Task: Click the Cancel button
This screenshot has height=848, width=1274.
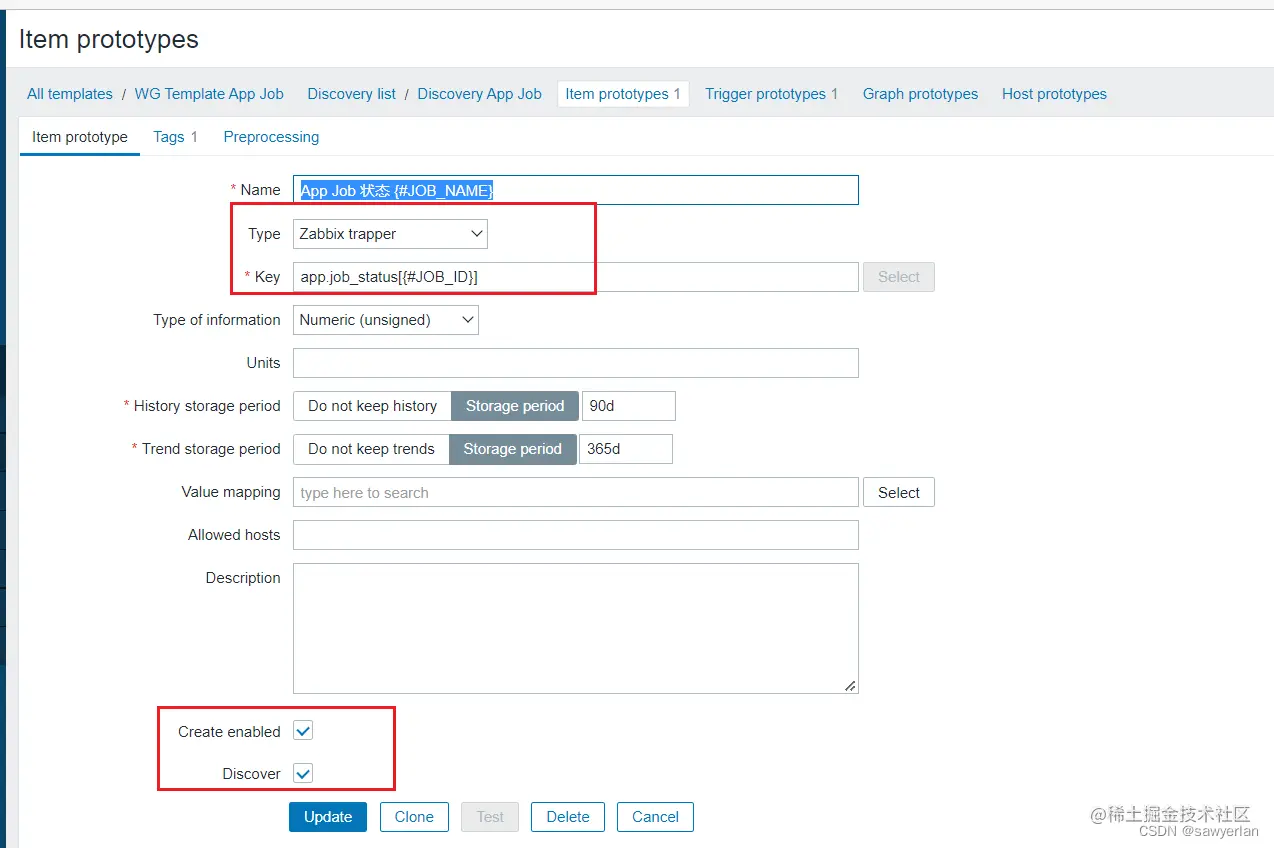Action: click(x=655, y=817)
